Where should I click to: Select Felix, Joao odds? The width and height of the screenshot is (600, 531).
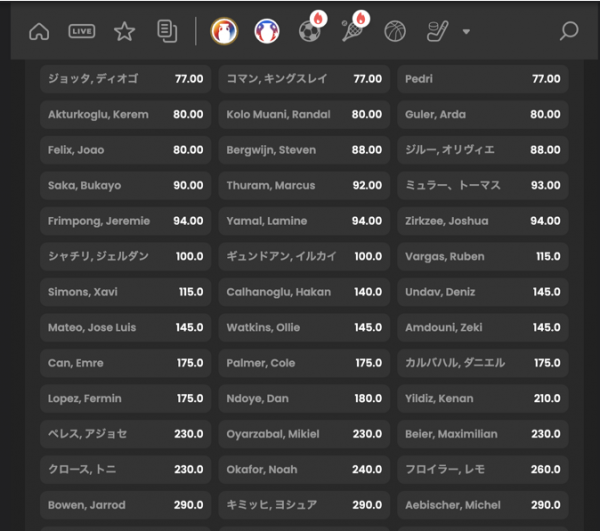[x=126, y=150]
